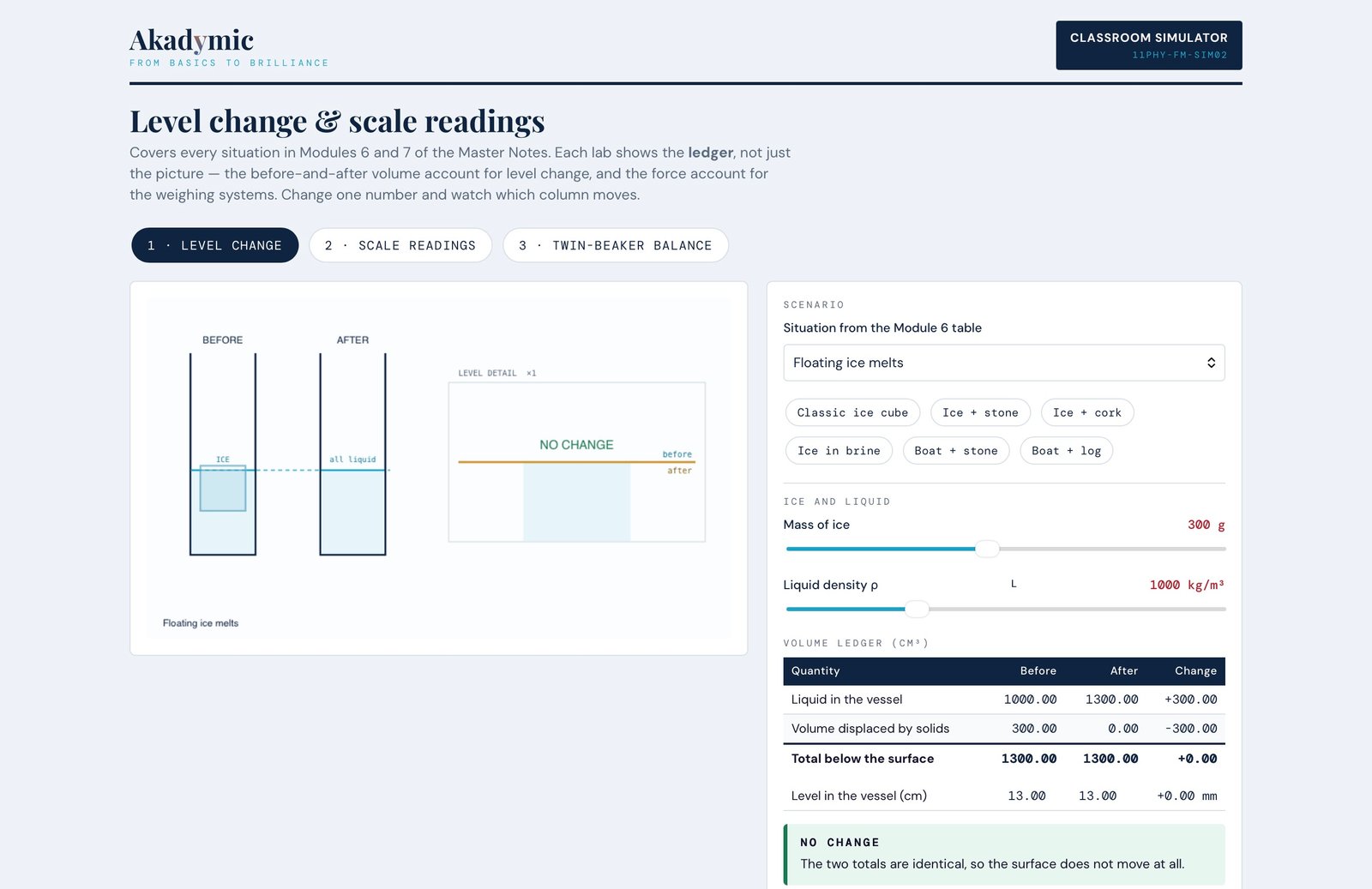The height and width of the screenshot is (889, 1372).
Task: Choose the Boat + stone preset
Action: click(956, 451)
